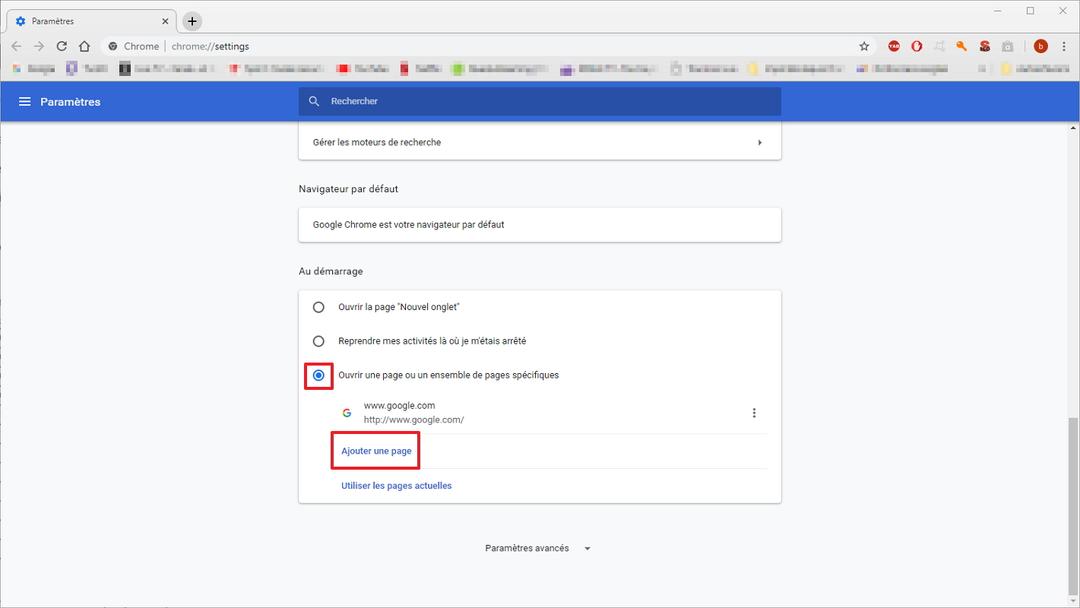Reload the page with the refresh icon
Viewport: 1080px width, 608px height.
click(x=61, y=46)
